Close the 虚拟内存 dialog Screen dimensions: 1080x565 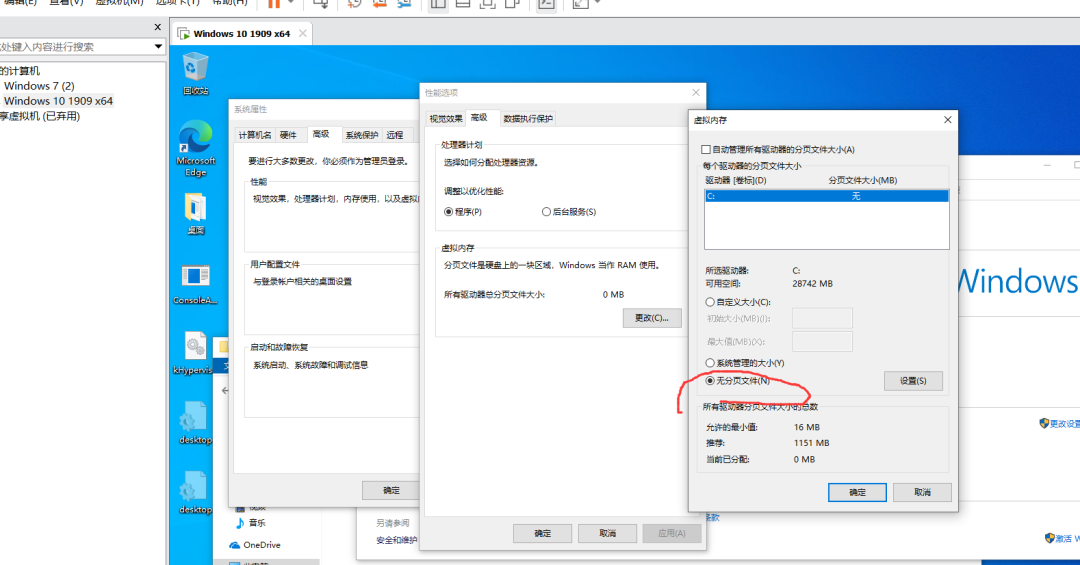(948, 120)
